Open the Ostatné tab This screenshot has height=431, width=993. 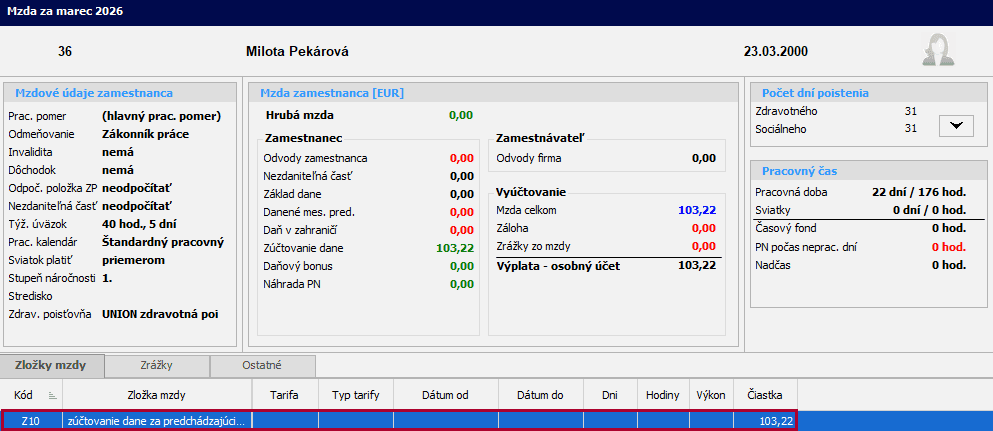click(x=263, y=366)
